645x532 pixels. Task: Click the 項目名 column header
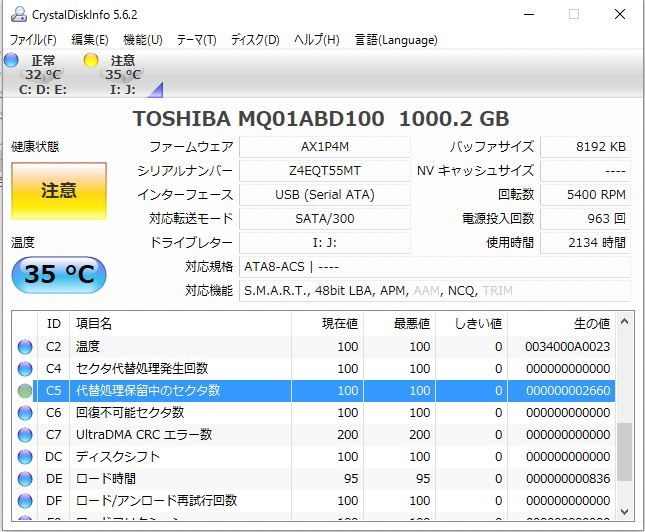coord(180,324)
